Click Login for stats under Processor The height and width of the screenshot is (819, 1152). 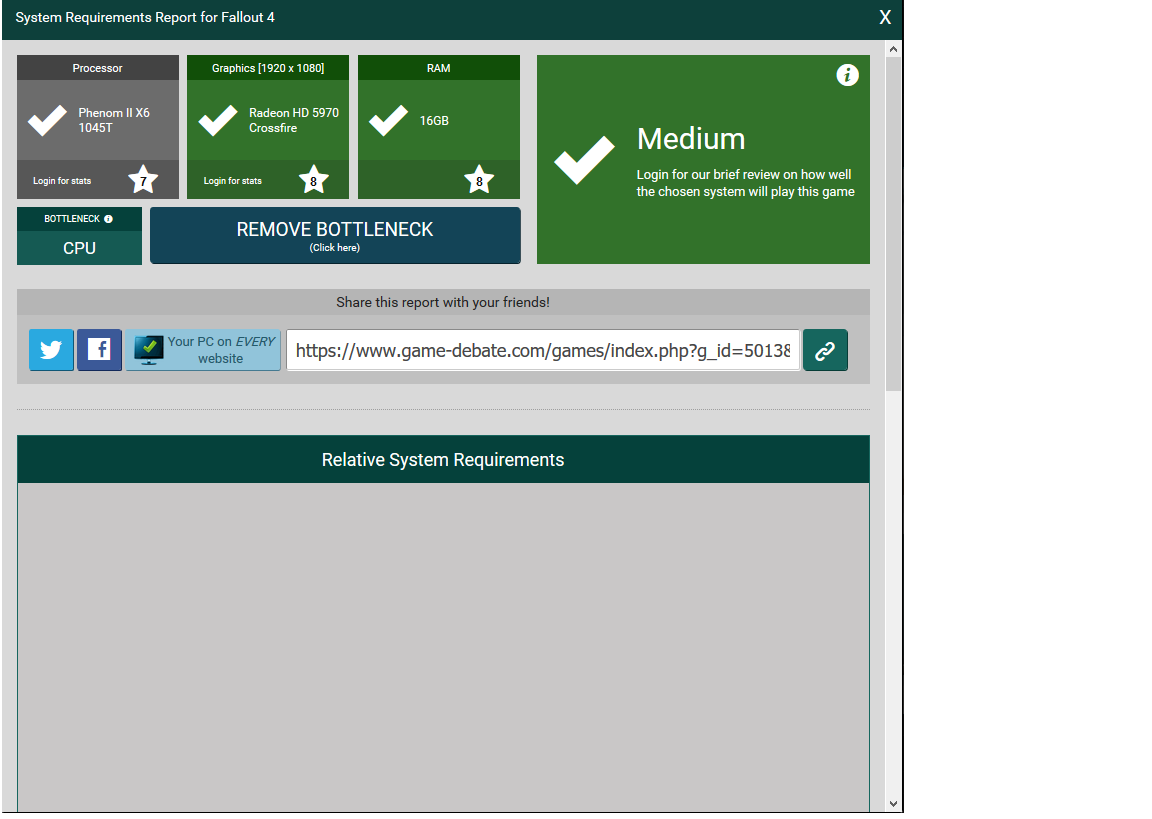point(62,181)
